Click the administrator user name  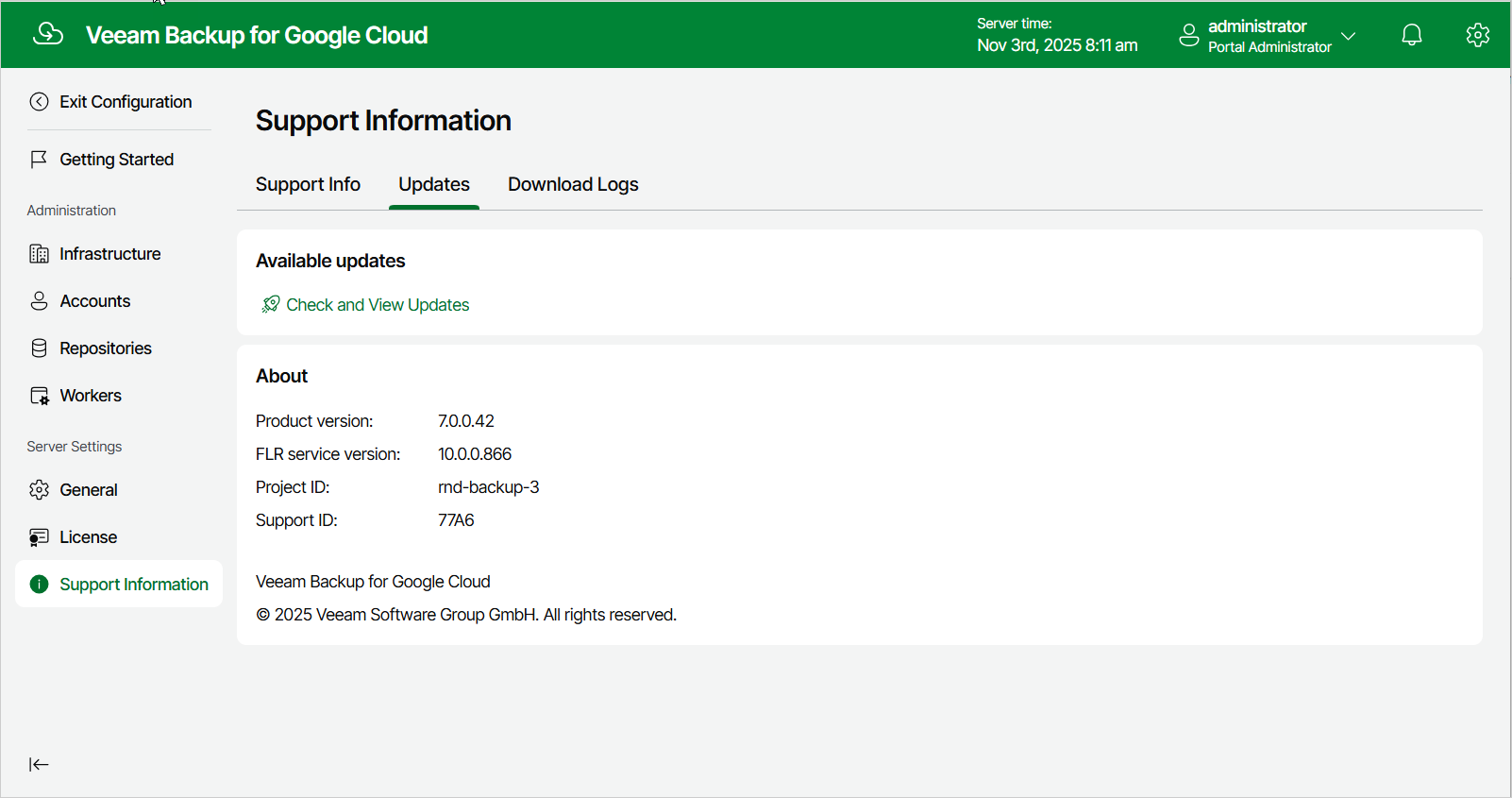coord(1257,26)
